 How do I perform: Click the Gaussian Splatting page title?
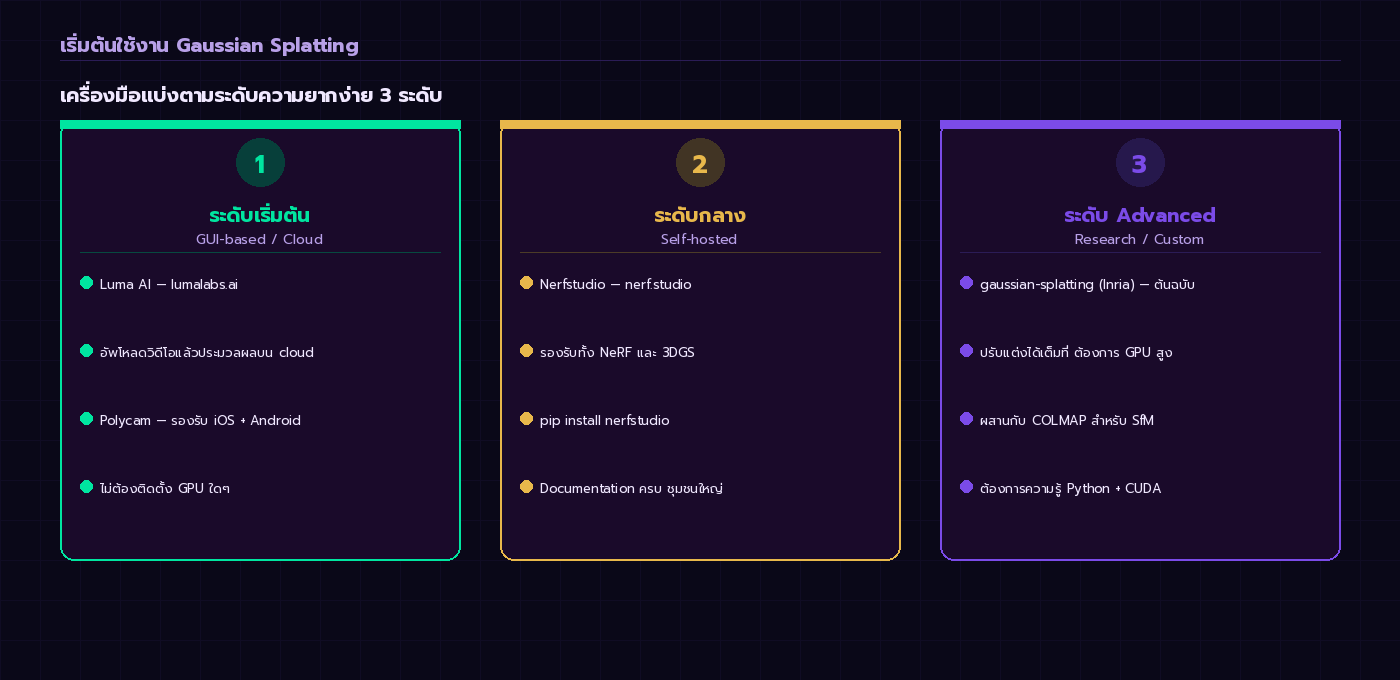tap(209, 45)
